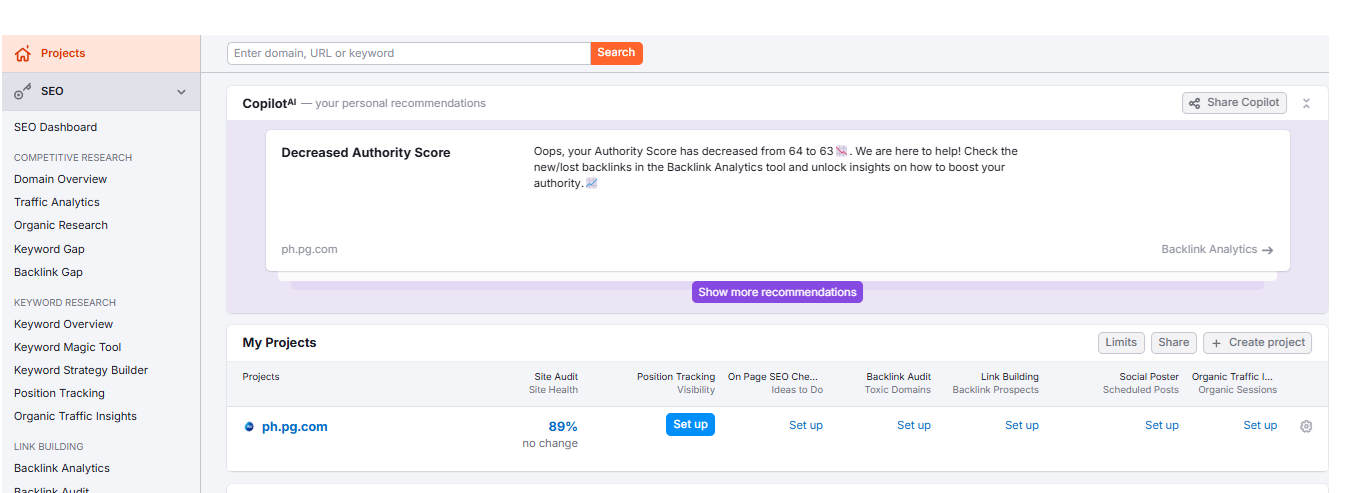1346x493 pixels.
Task: Open settings gear for ph.pg.com project
Action: pos(1306,426)
